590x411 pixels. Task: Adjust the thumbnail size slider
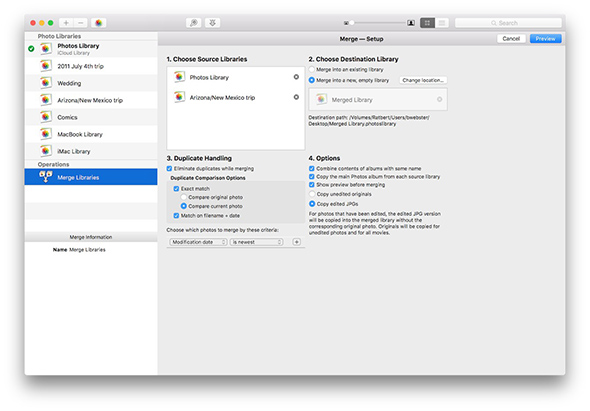[379, 23]
